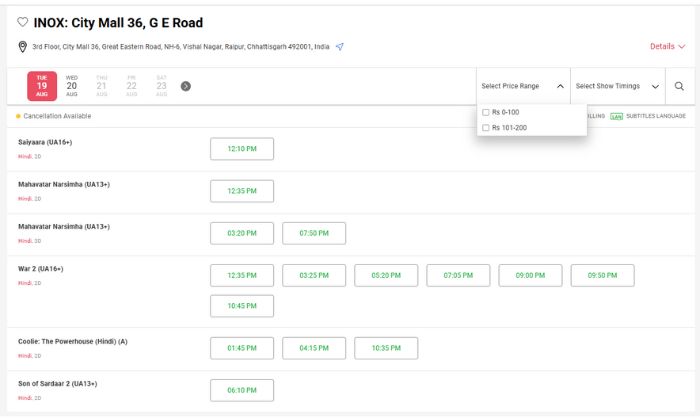
Task: Open the Select Show Timings dropdown
Action: coord(617,86)
